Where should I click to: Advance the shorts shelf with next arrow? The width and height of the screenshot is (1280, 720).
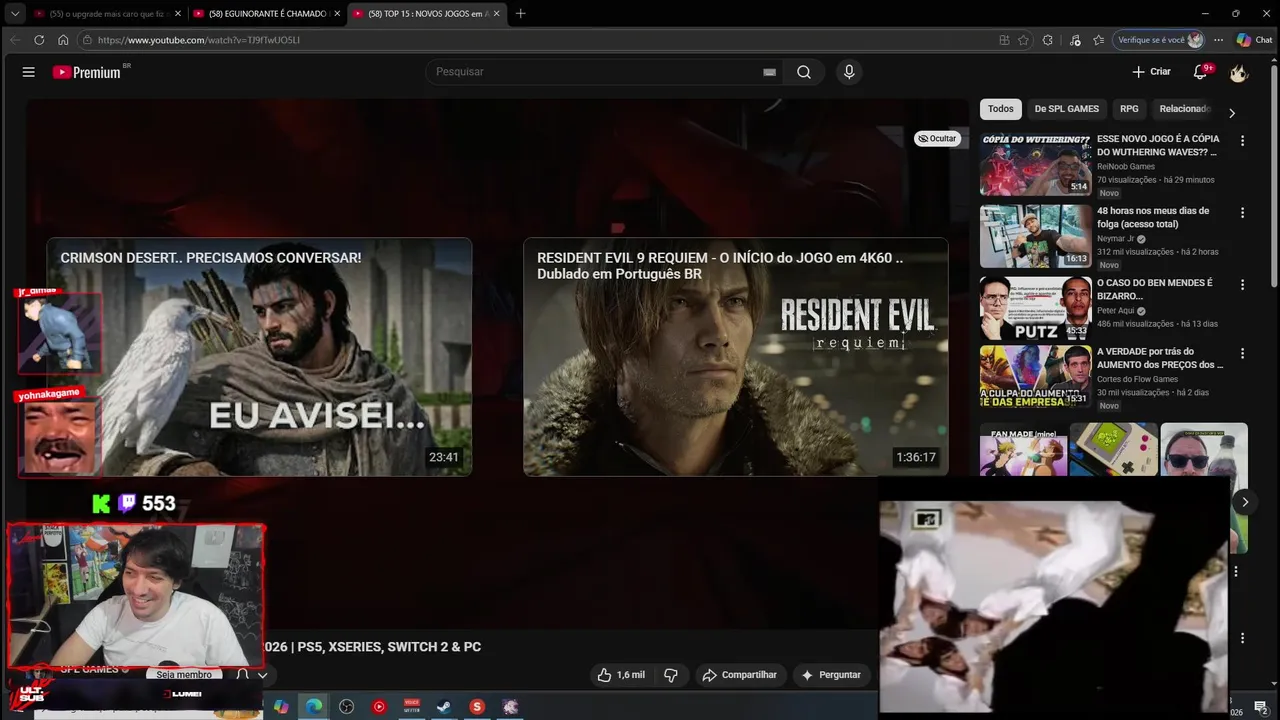point(1244,502)
